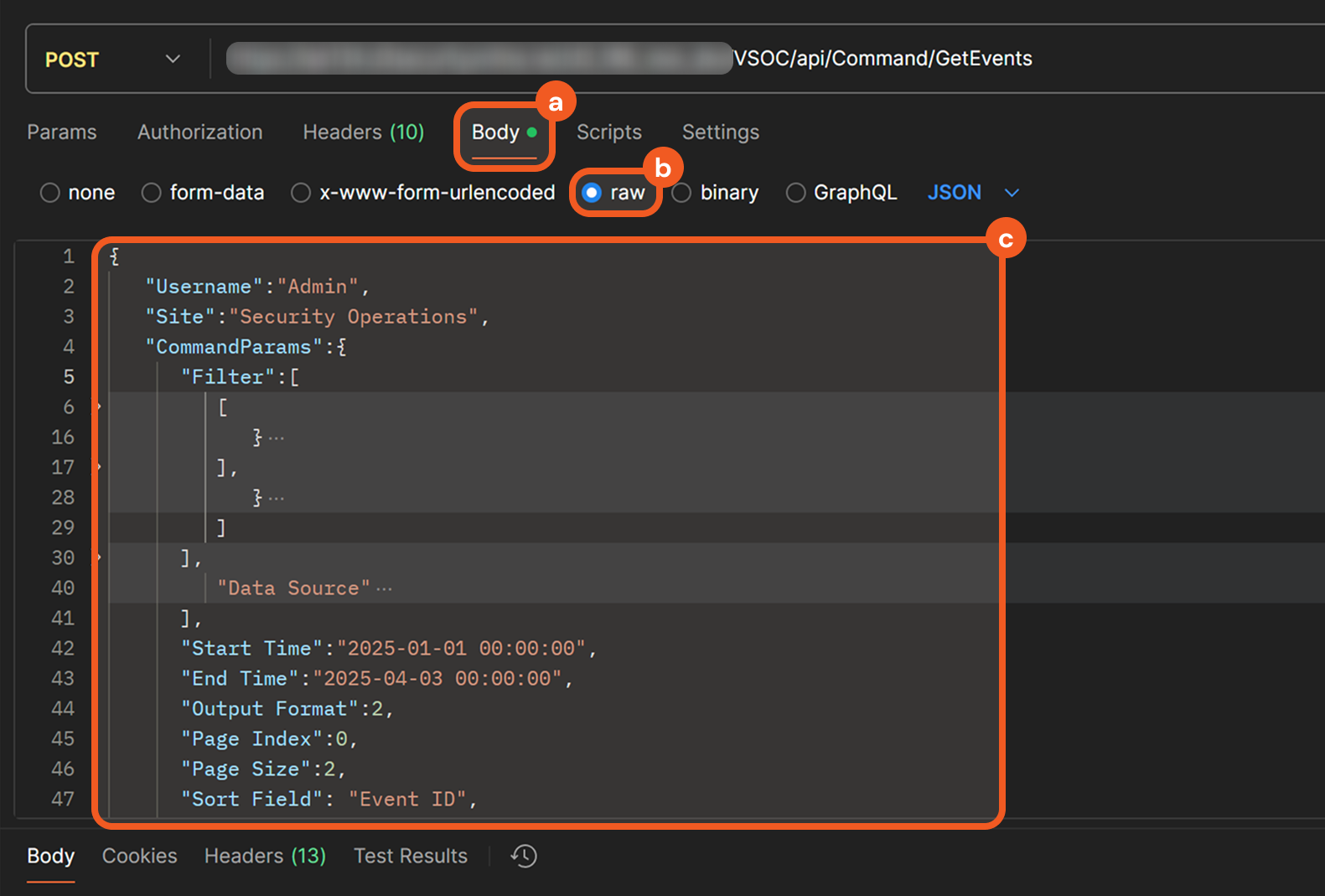
Task: Select the raw body type
Action: (x=593, y=193)
